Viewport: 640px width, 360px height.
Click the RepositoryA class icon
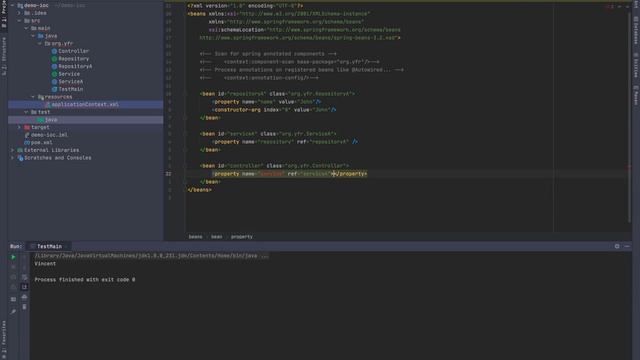pyautogui.click(x=54, y=66)
